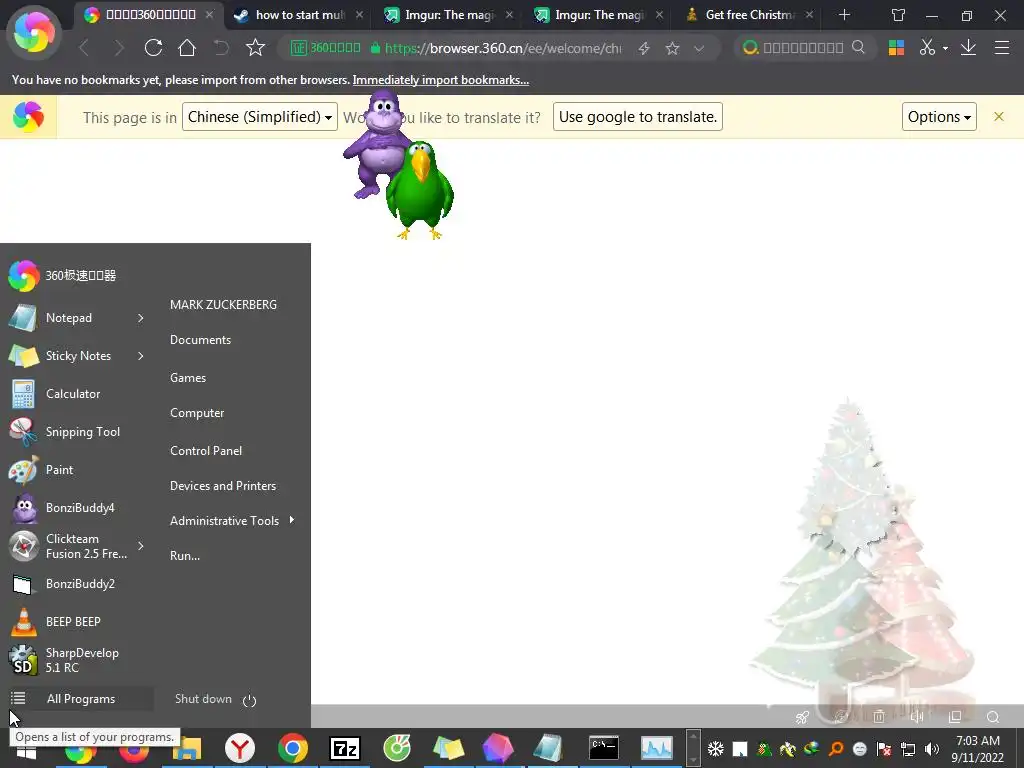Click 'Use google to translate.' button
The image size is (1024, 768).
[637, 117]
